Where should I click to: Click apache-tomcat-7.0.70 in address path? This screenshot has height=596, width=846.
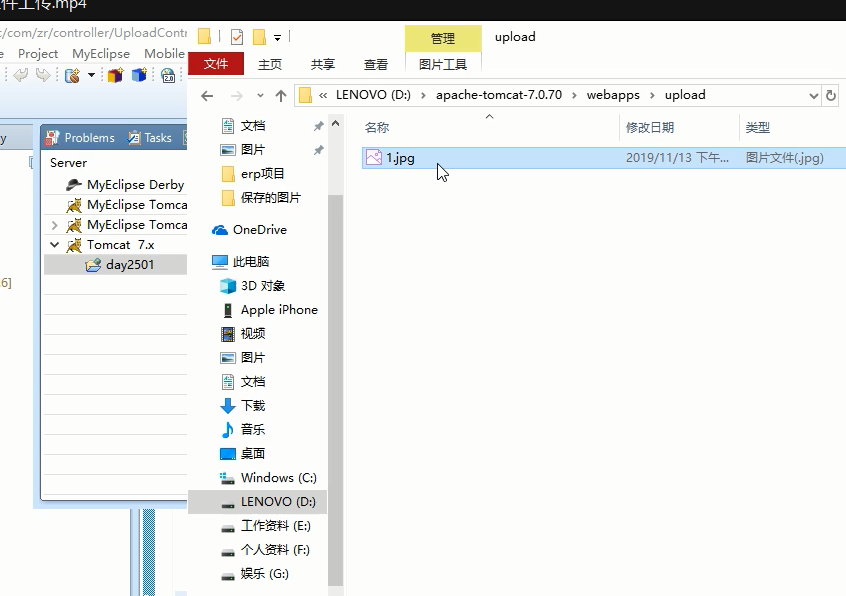[x=499, y=95]
